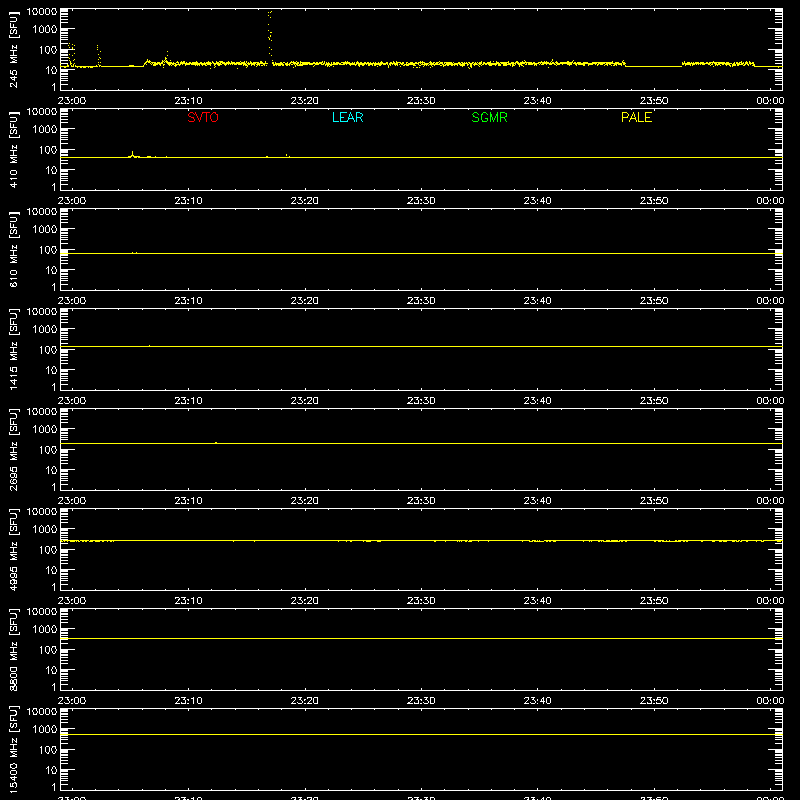Select the 245 MHz [SFU] axis title
Viewport: 800px width, 800px height.
(13, 49)
